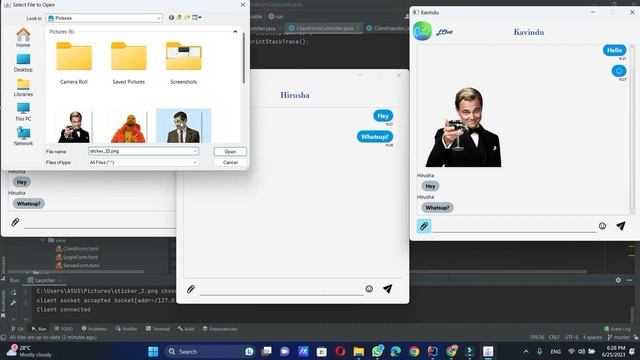The width and height of the screenshot is (640, 360).
Task: Click the Hello message bubble in Kavindu window
Action: click(614, 50)
